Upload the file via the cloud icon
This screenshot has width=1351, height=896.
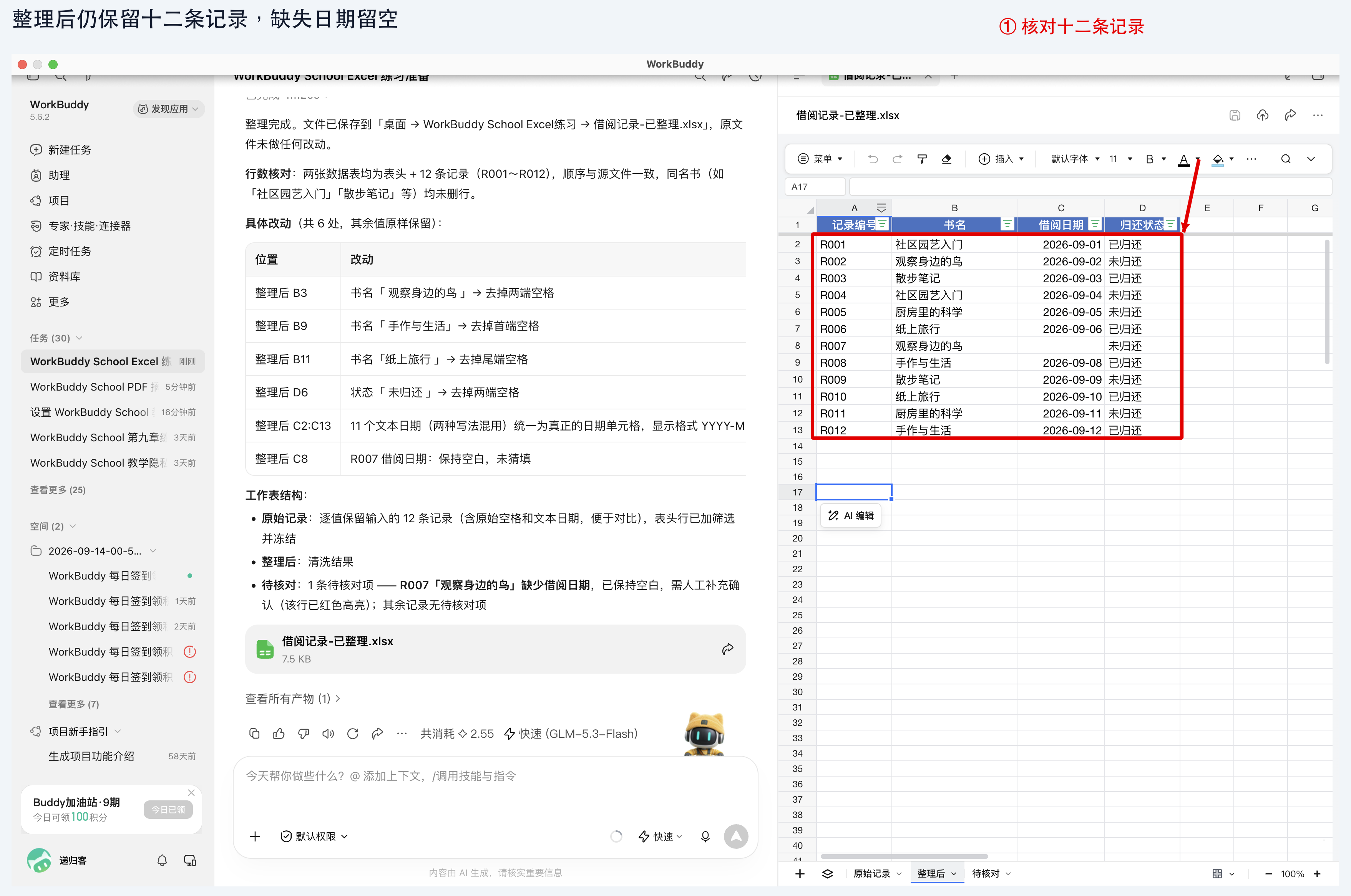(1263, 116)
